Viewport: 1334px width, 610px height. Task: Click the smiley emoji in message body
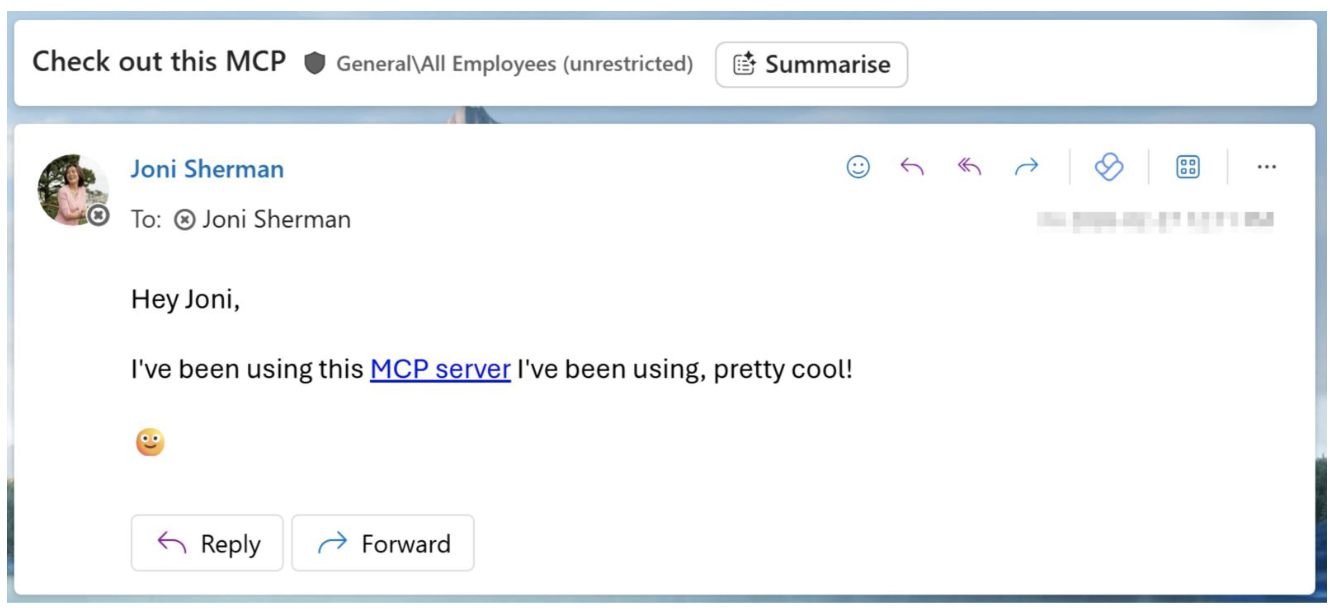pyautogui.click(x=150, y=442)
